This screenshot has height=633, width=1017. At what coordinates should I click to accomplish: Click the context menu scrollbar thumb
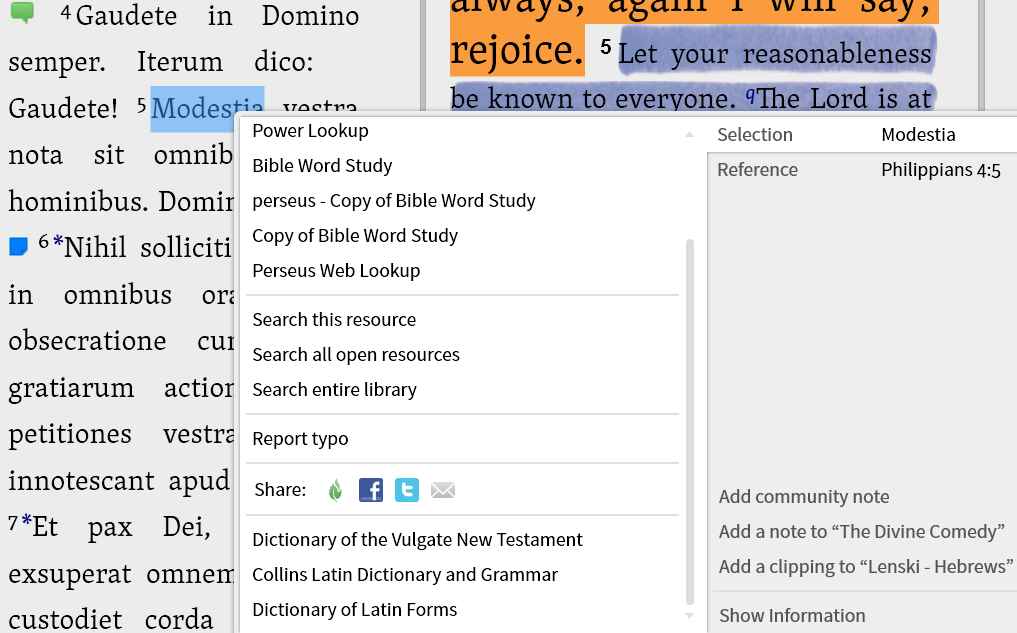[x=689, y=422]
